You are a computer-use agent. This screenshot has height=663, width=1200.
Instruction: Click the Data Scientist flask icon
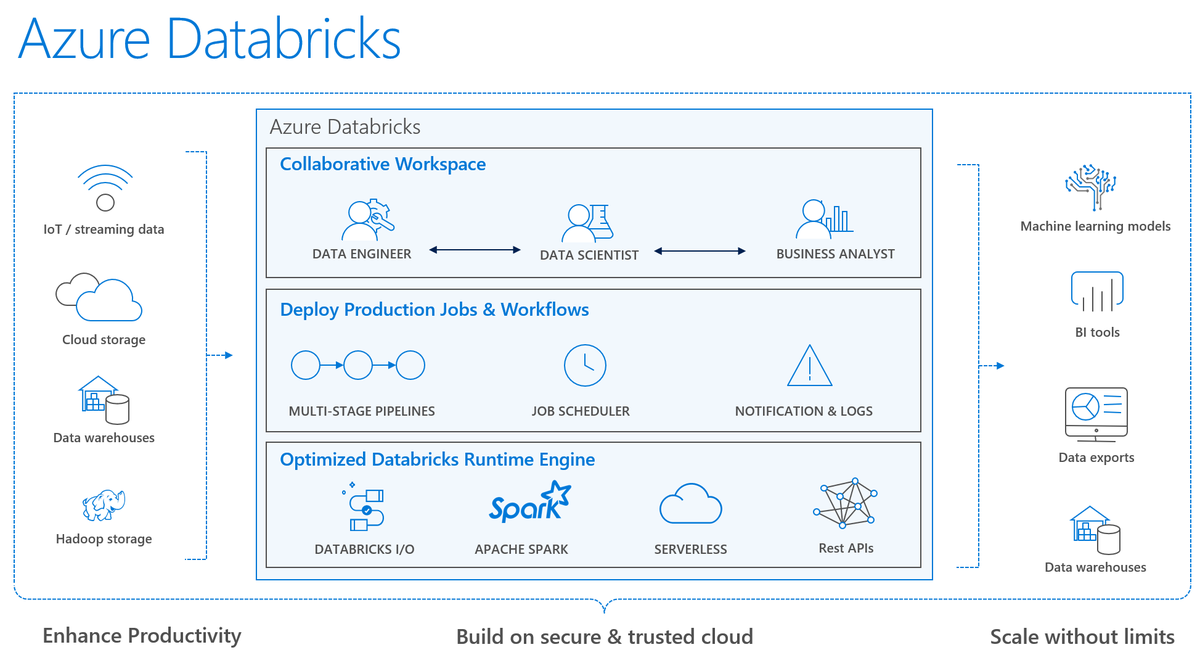coord(588,218)
